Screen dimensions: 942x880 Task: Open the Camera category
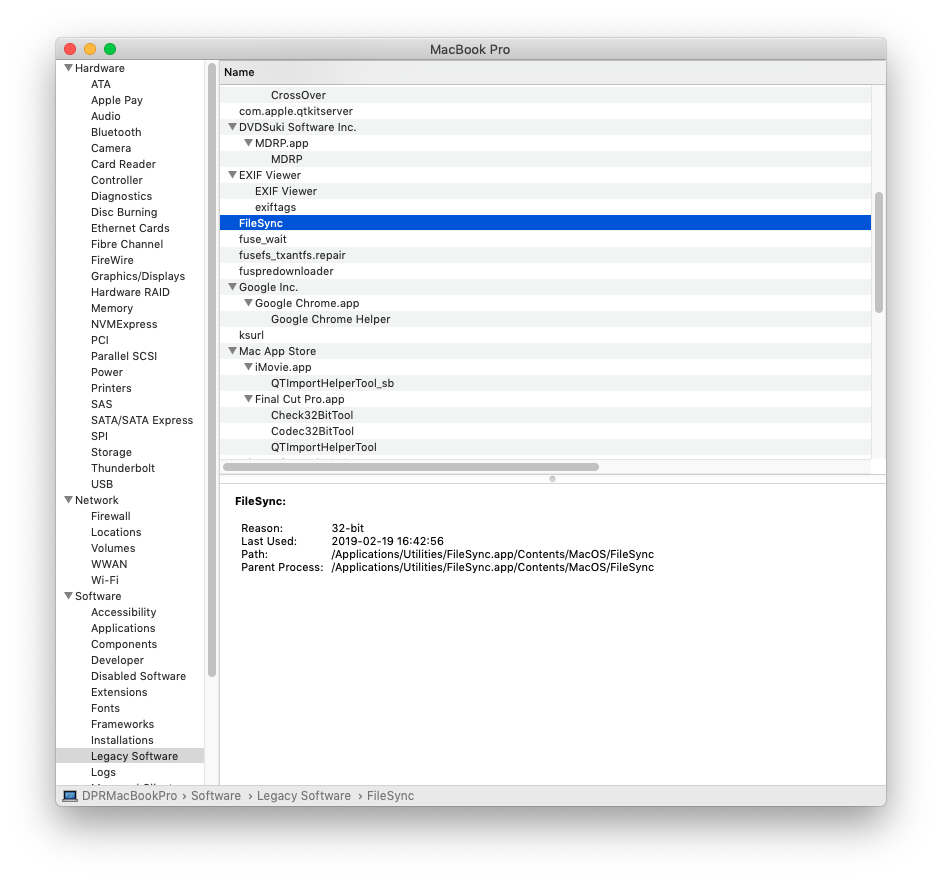pyautogui.click(x=111, y=148)
